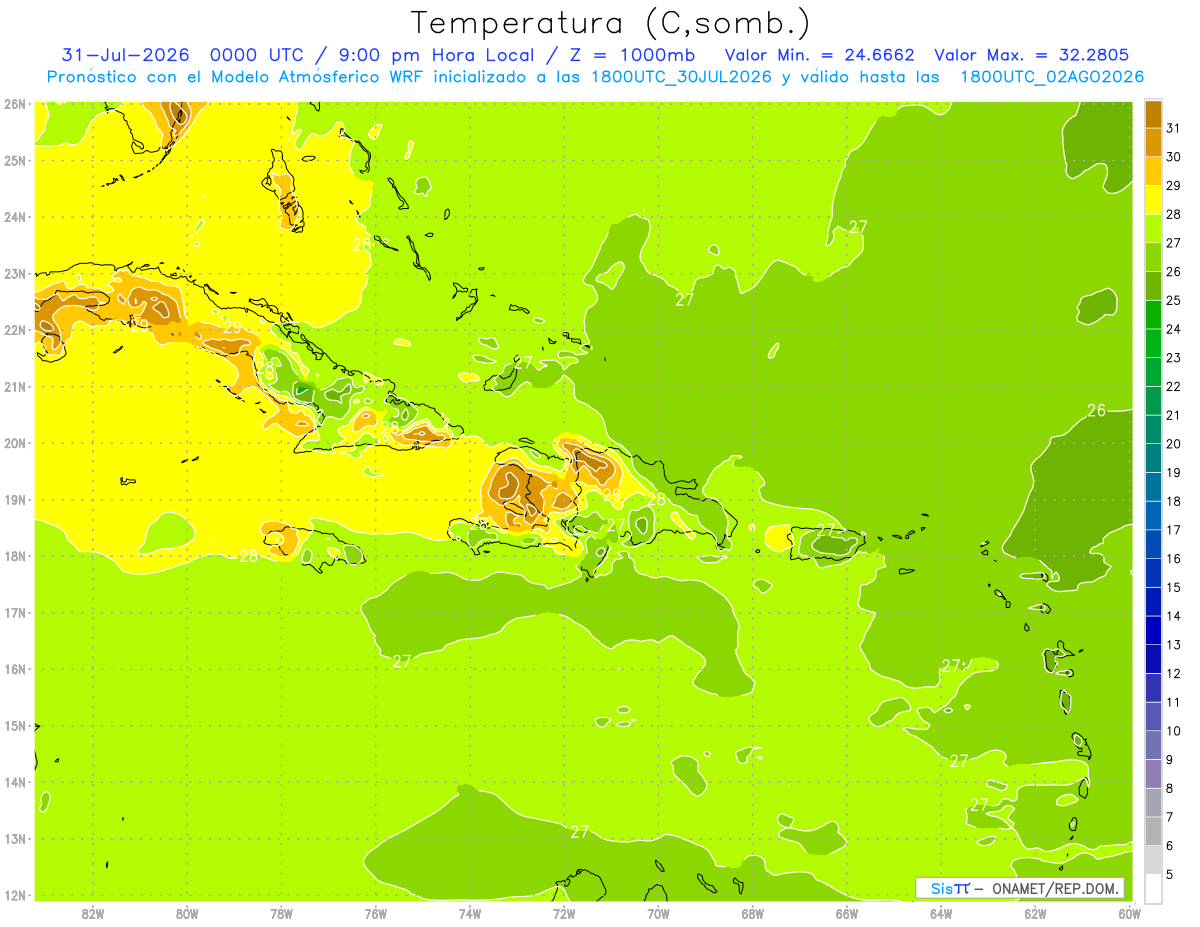Pick the green 26–27 band in the color scale
The width and height of the screenshot is (1200, 927).
pyautogui.click(x=1153, y=257)
